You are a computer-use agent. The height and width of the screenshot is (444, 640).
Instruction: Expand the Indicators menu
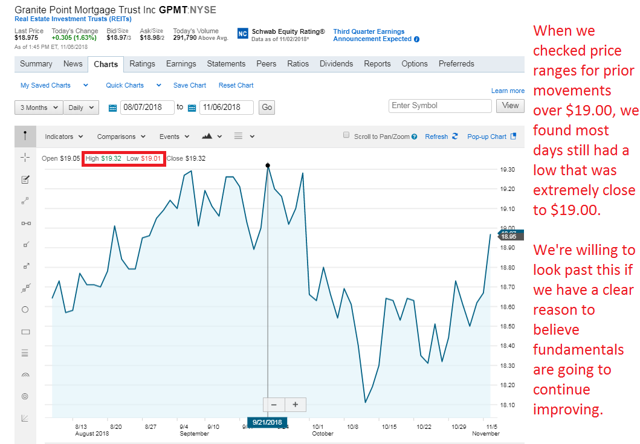(64, 137)
